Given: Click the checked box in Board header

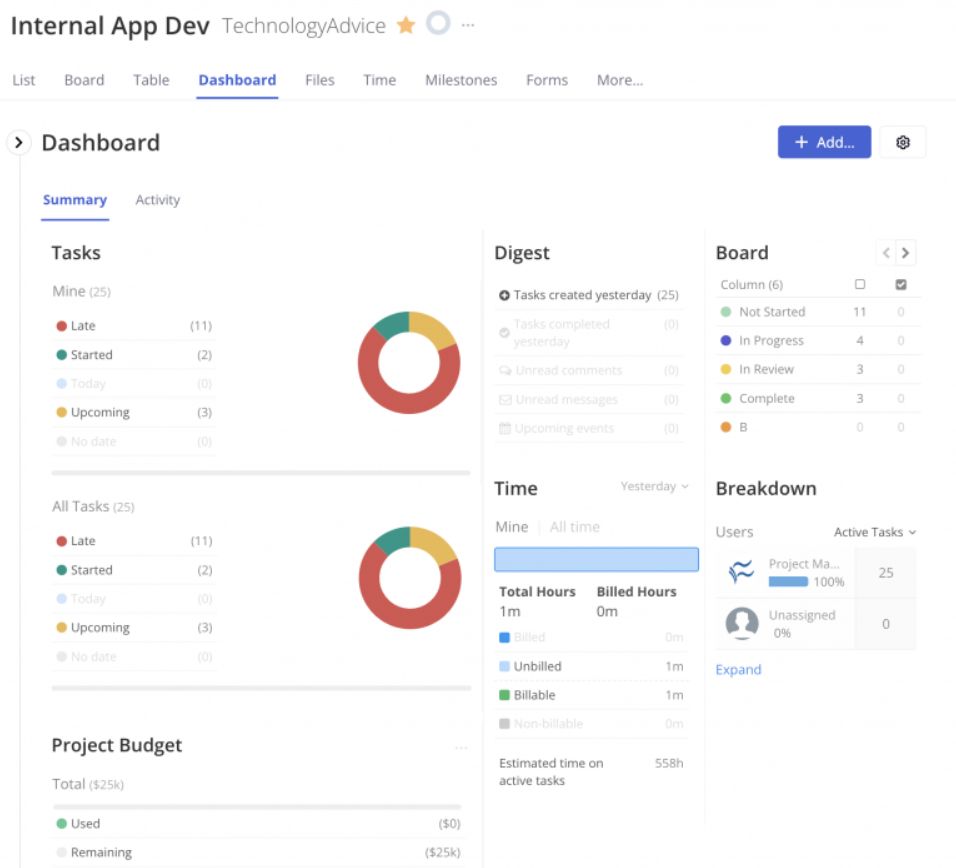Looking at the screenshot, I should pos(901,285).
